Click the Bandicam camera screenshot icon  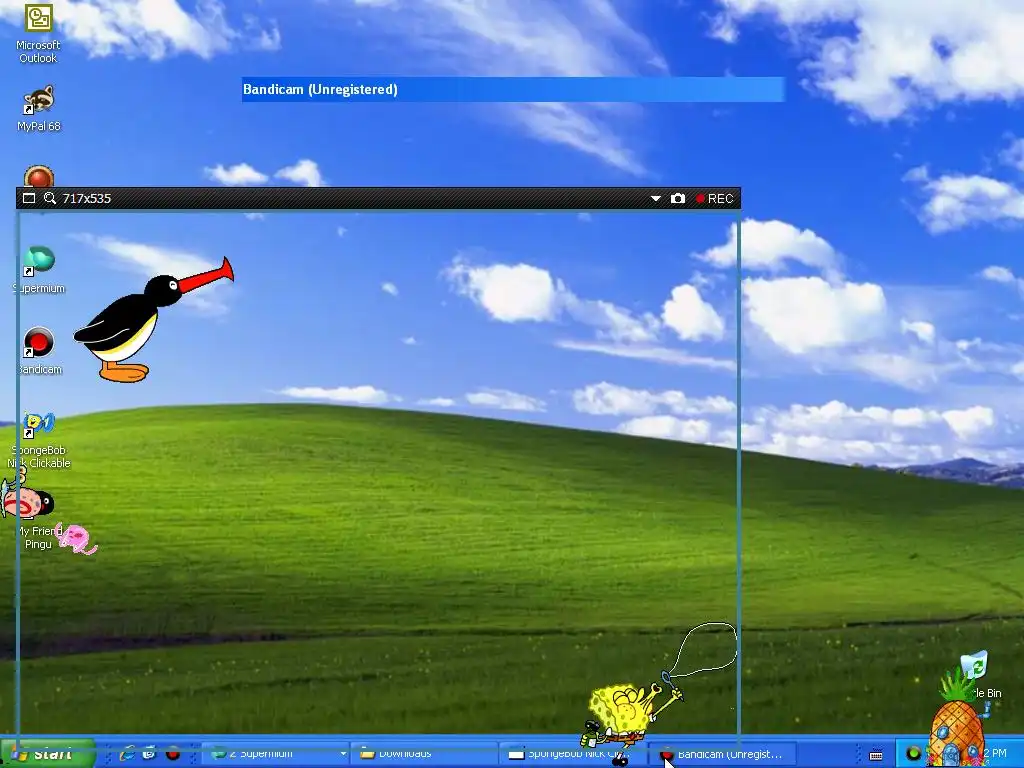[678, 199]
